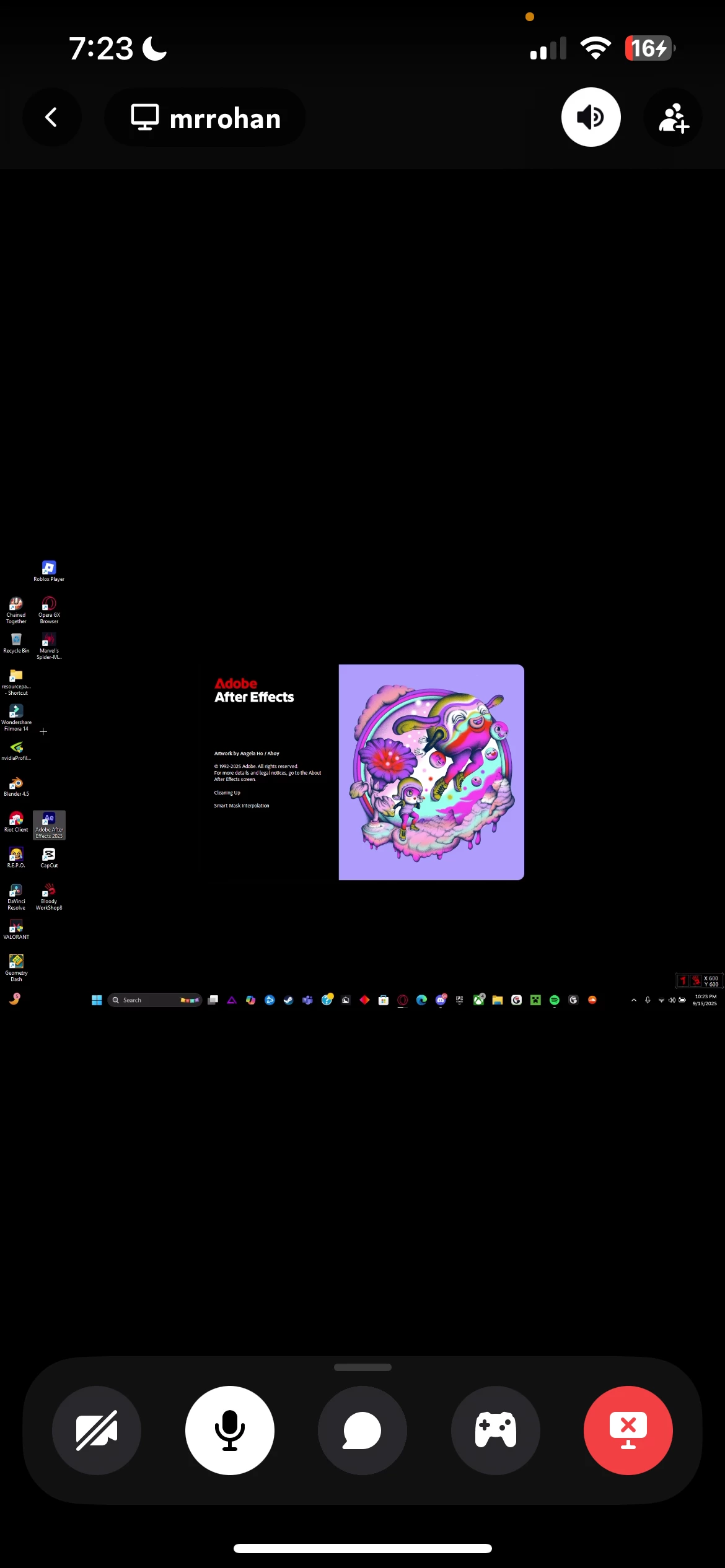725x1568 pixels.
Task: Open Opera GX from the taskbar
Action: click(x=403, y=1000)
